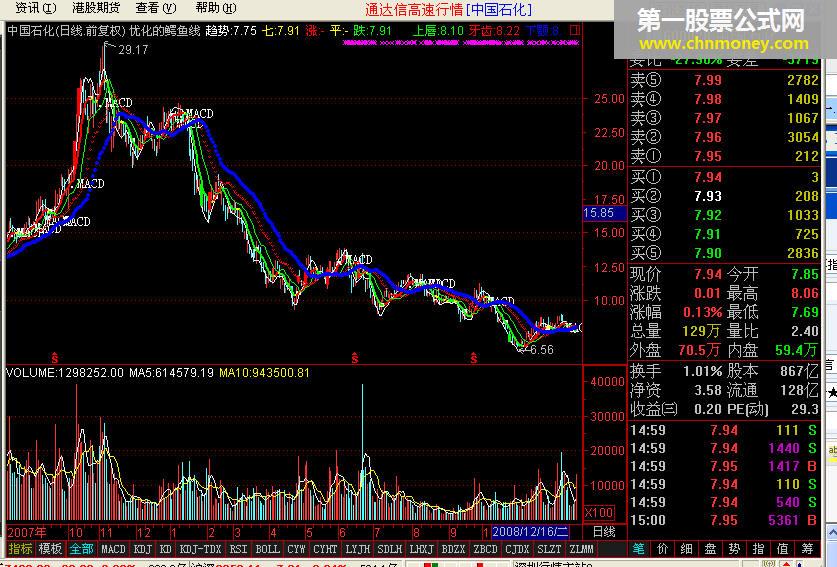Switch to CYHT indicator
The height and width of the screenshot is (567, 837).
pos(325,549)
